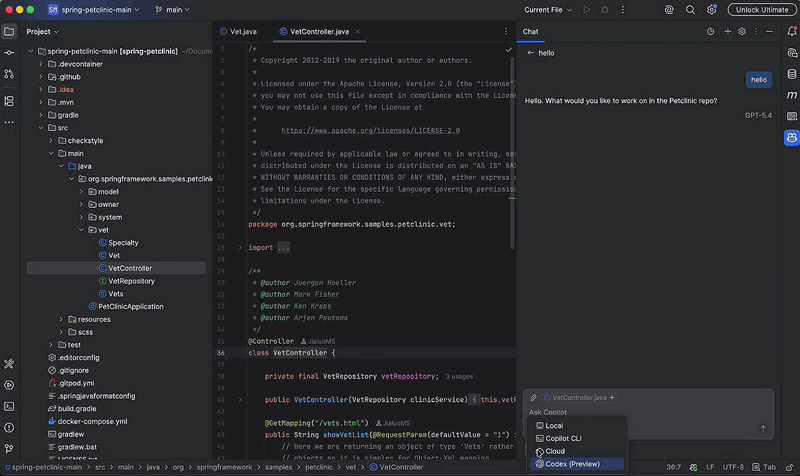Expand the .devcontainer folder
This screenshot has height=476, width=800.
(x=41, y=64)
